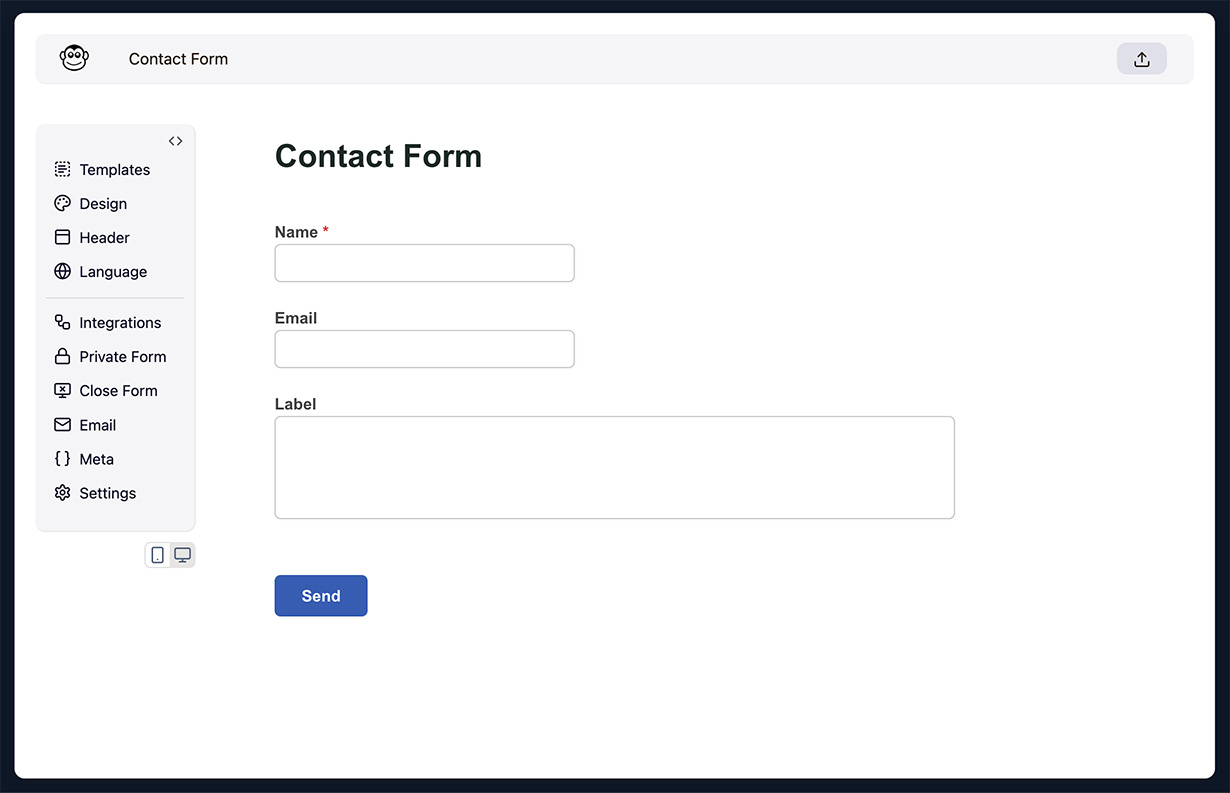The height and width of the screenshot is (793, 1230).
Task: Click the Send button
Action: [x=320, y=595]
